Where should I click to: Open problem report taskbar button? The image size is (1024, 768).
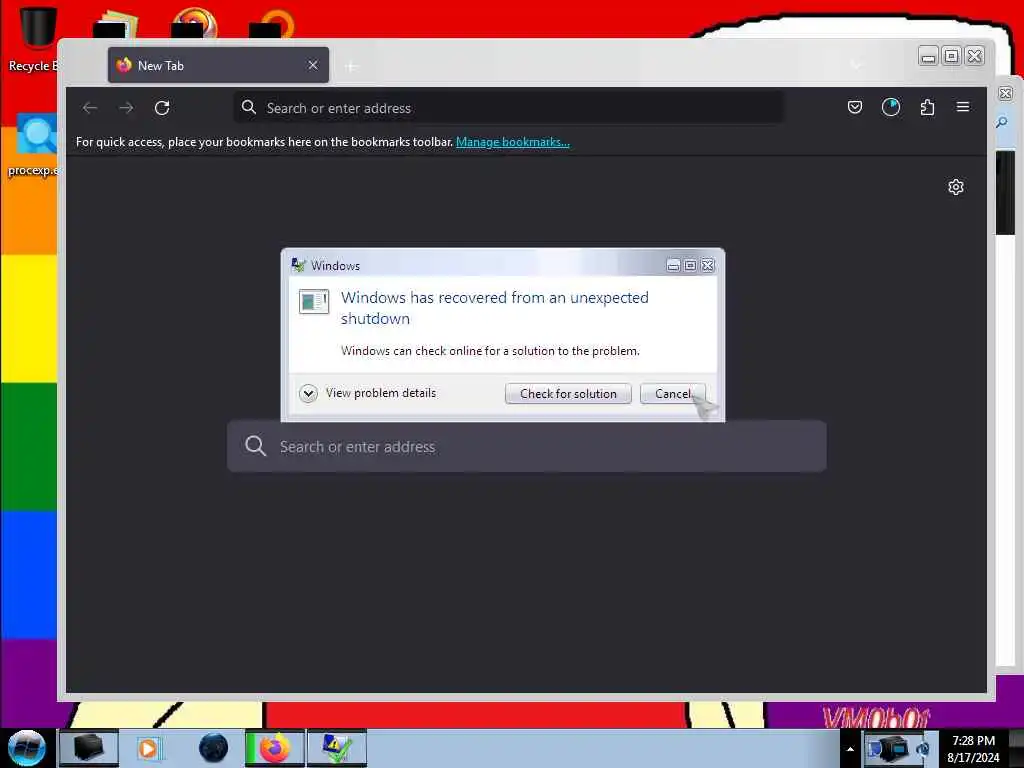[x=337, y=748]
